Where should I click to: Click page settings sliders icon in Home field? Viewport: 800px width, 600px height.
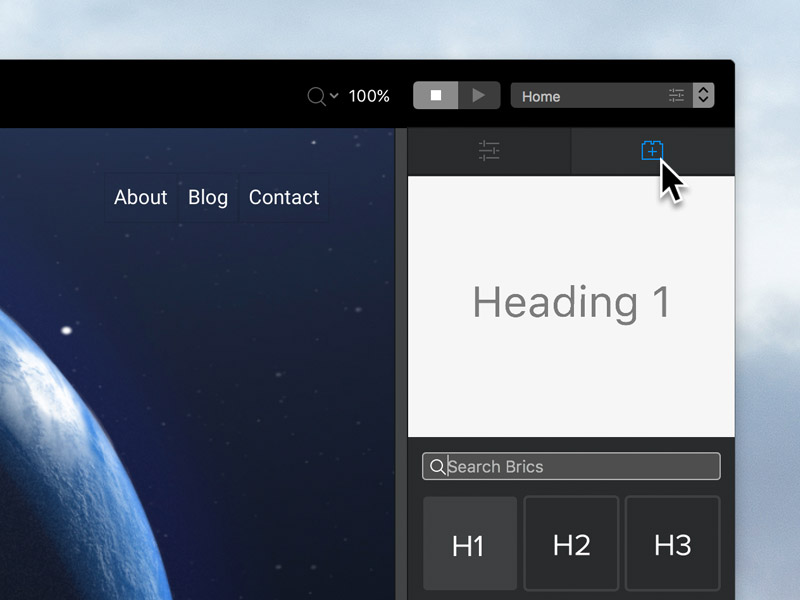[x=677, y=95]
